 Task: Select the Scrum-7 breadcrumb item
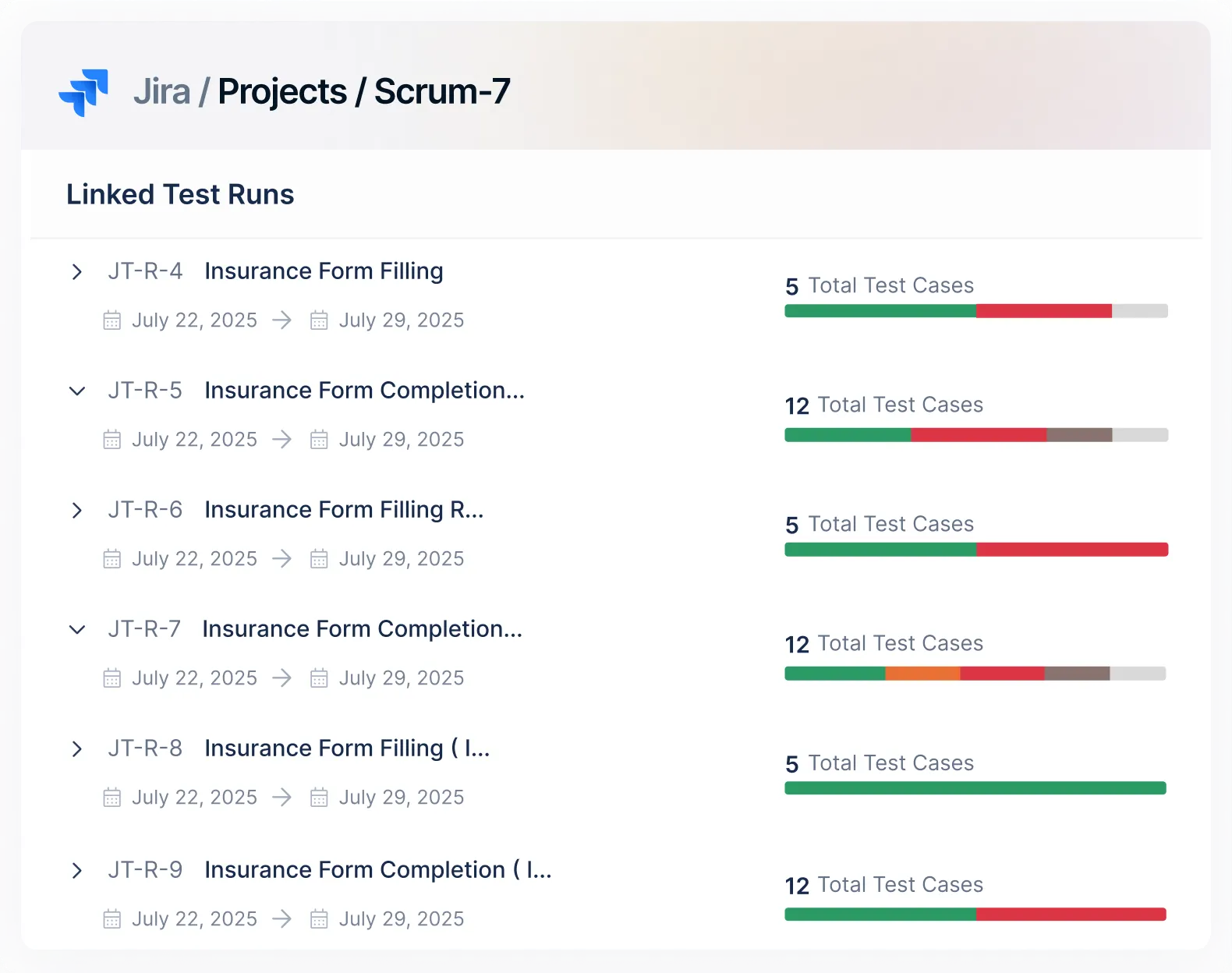click(441, 90)
